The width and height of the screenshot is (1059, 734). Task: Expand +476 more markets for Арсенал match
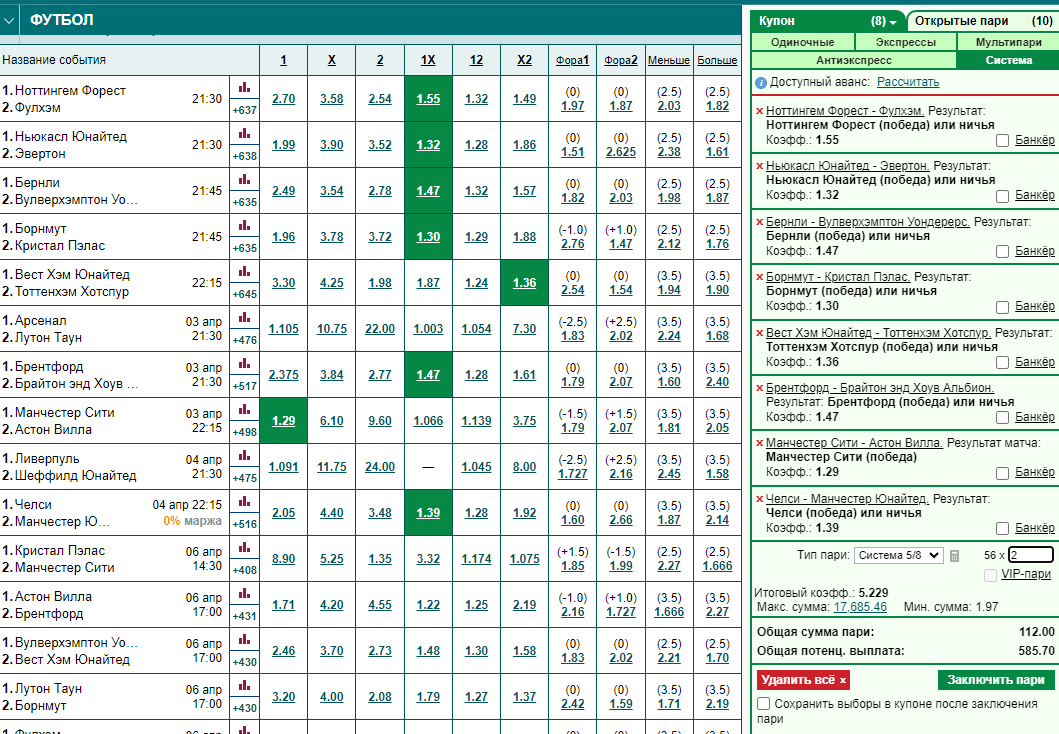244,340
